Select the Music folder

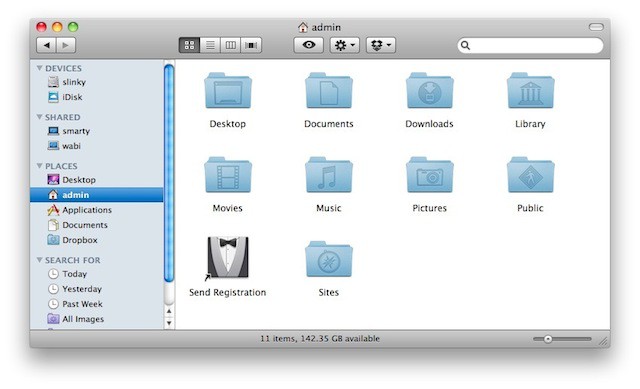(329, 175)
